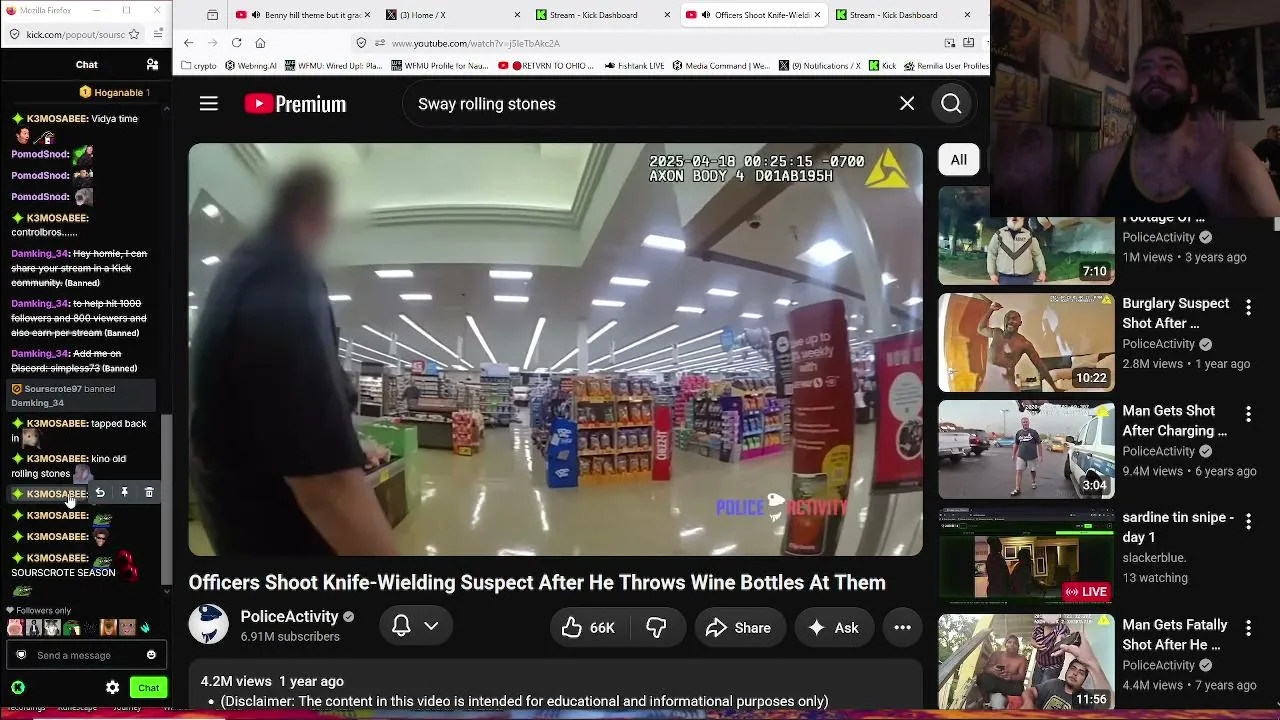
Task: Play the 10:22 Burglary Suspect thumbnail
Action: pyautogui.click(x=1026, y=342)
